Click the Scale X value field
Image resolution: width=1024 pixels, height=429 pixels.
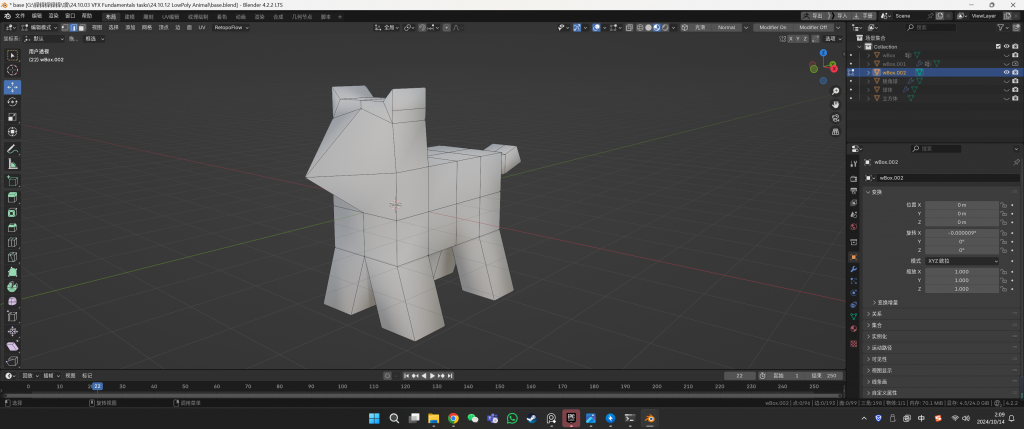coord(961,272)
